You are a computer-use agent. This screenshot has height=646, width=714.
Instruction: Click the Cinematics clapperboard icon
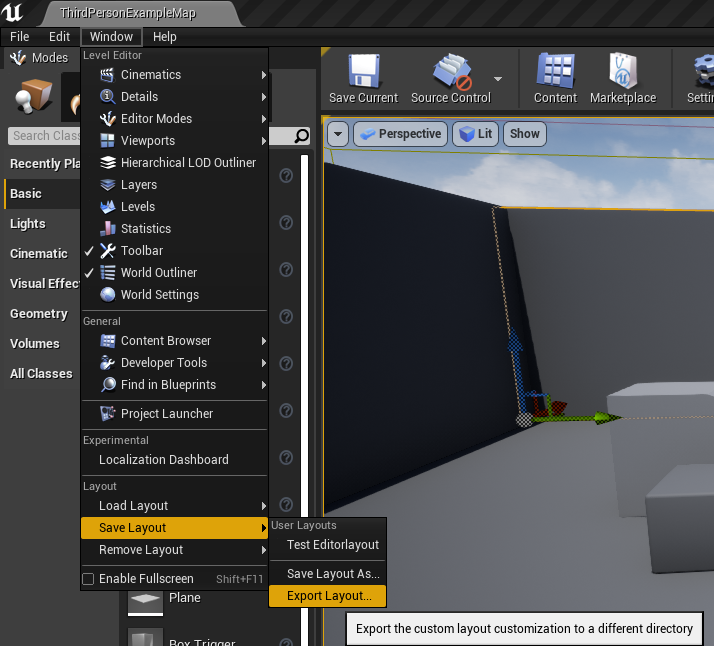click(107, 75)
